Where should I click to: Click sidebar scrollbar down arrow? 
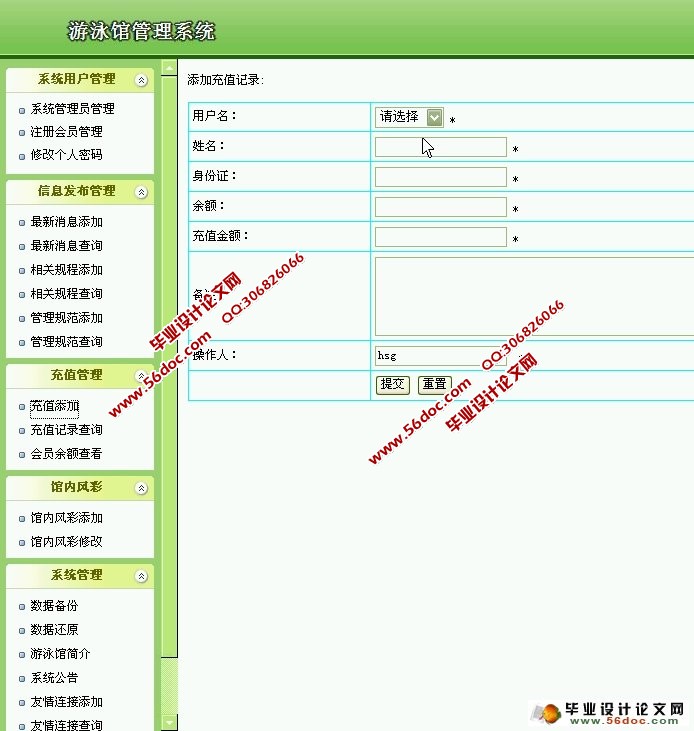[169, 723]
